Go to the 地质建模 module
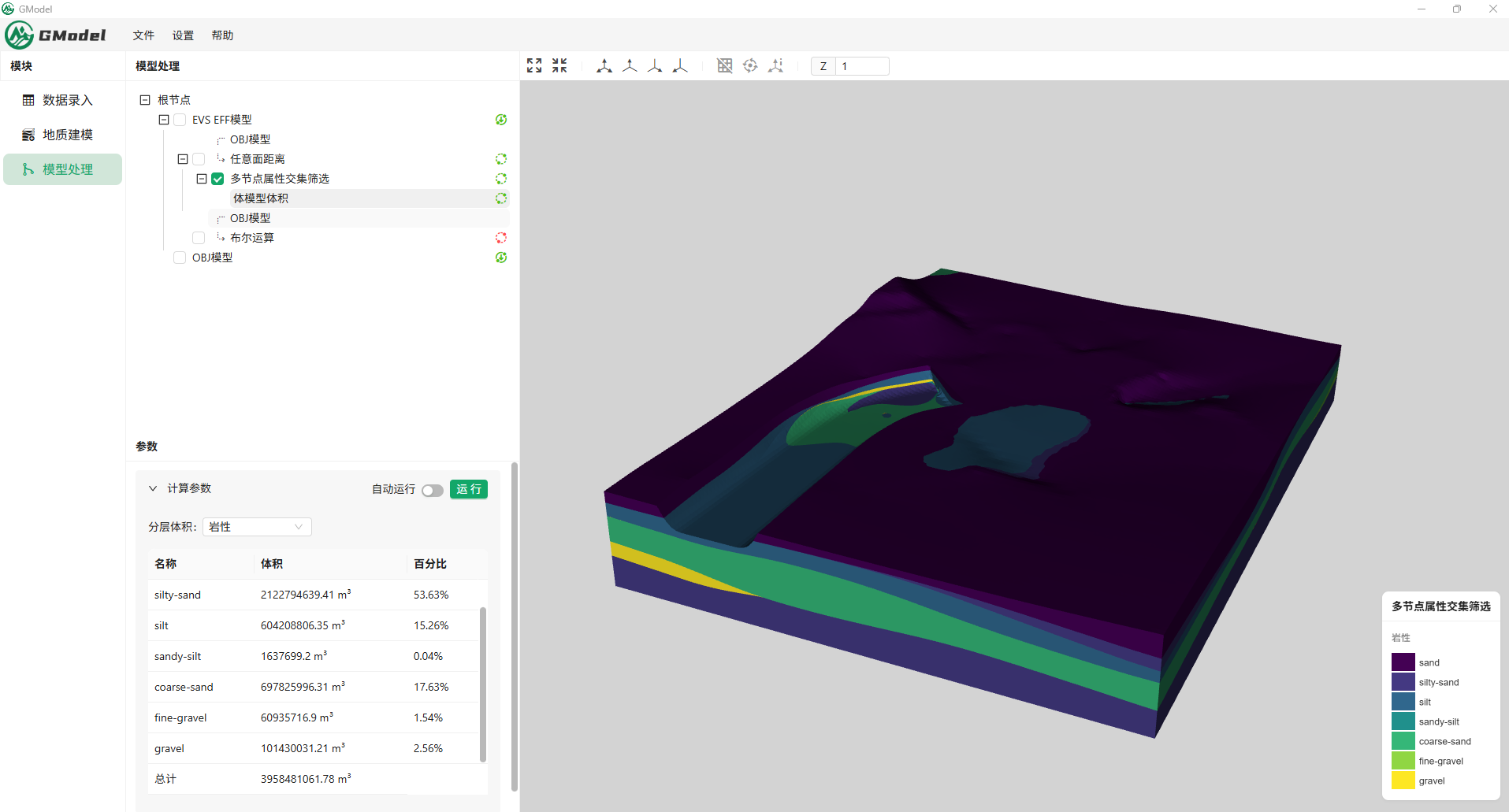This screenshot has height=812, width=1509. [x=67, y=135]
